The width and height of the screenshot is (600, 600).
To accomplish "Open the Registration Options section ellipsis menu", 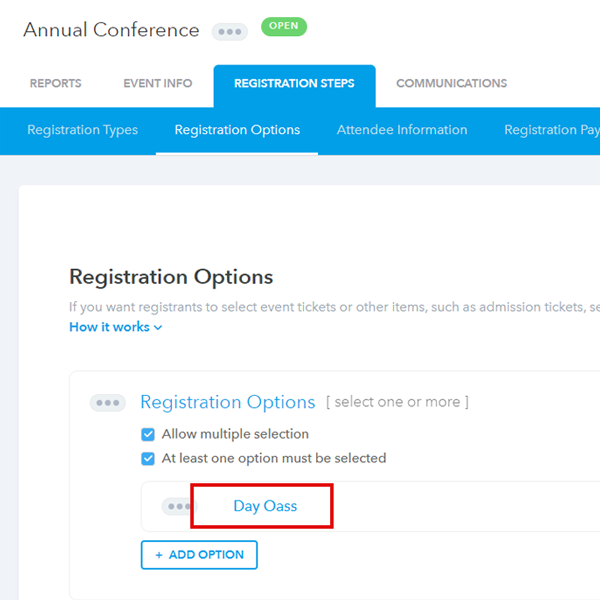I will (x=107, y=403).
